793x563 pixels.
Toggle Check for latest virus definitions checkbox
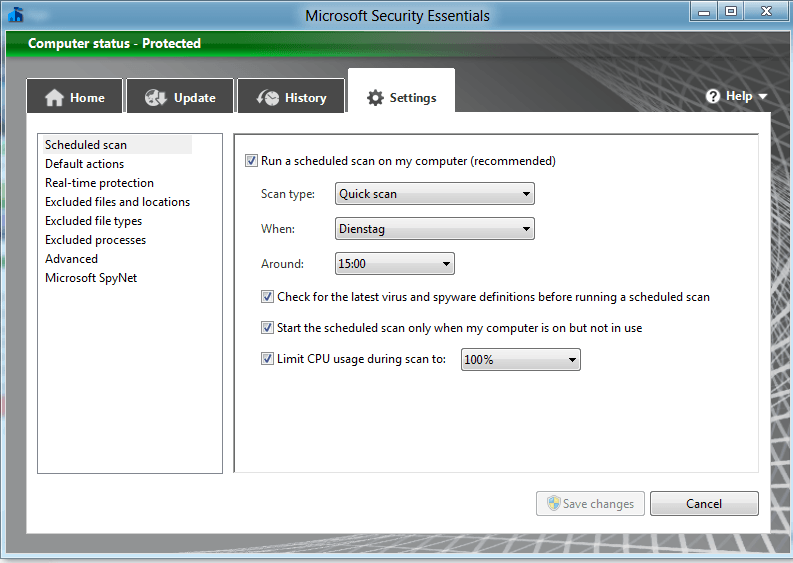click(x=267, y=297)
